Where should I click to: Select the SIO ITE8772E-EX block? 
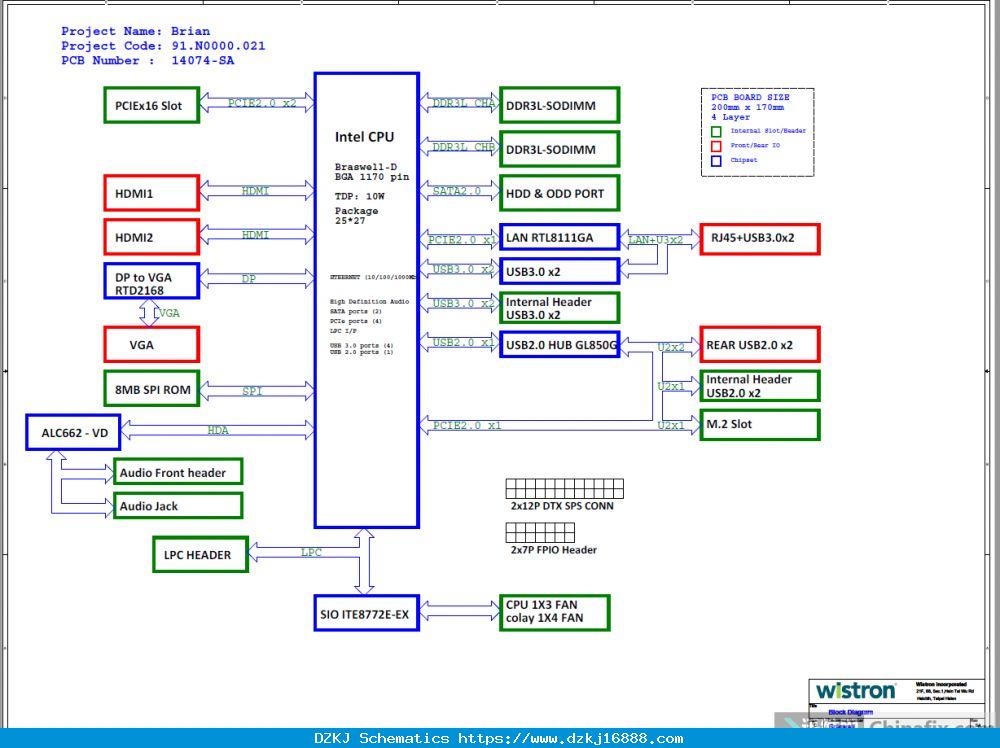point(367,613)
